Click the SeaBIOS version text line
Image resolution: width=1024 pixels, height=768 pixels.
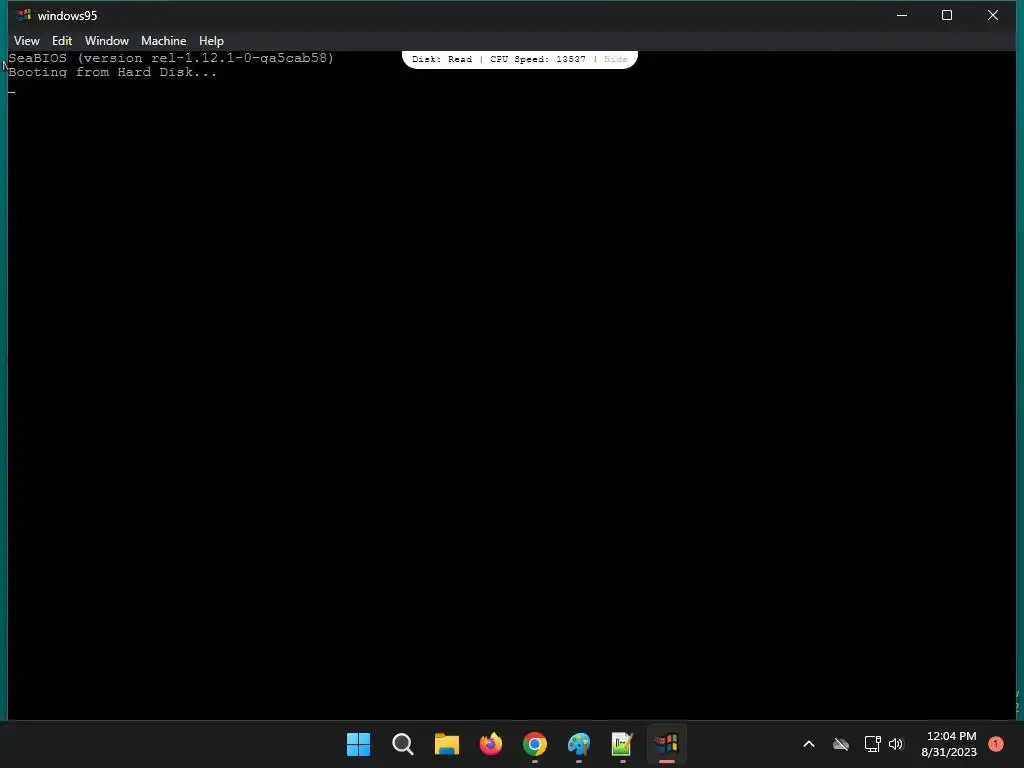(171, 57)
